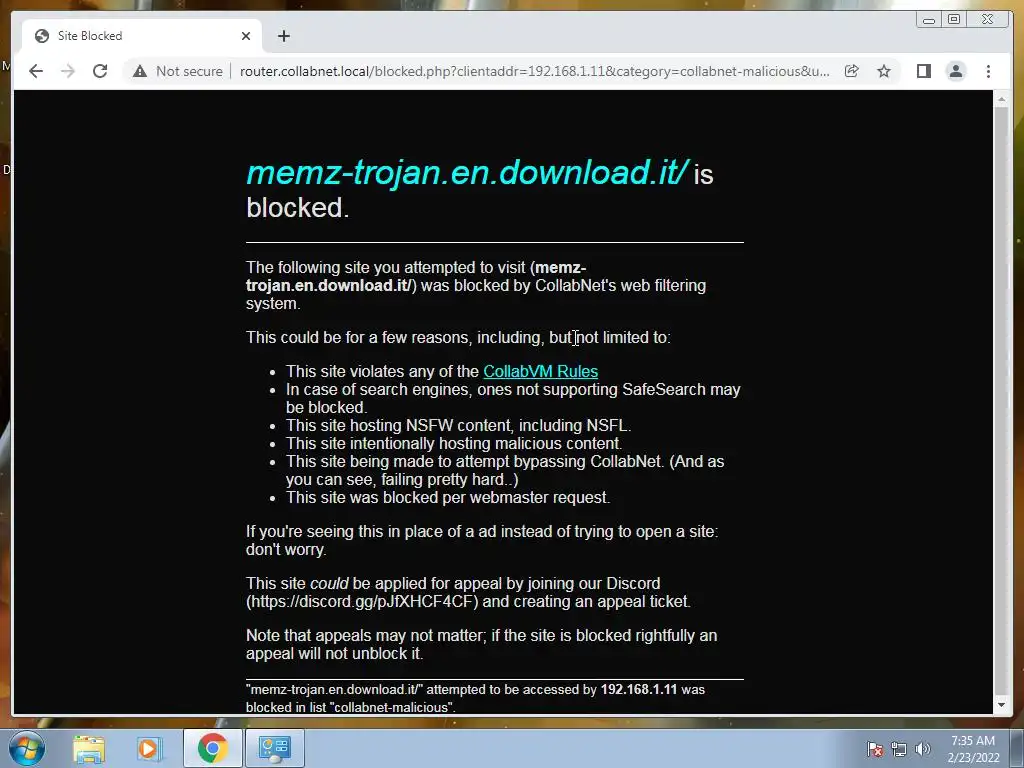This screenshot has height=768, width=1024.
Task: Open the volume tray icon
Action: pos(923,749)
